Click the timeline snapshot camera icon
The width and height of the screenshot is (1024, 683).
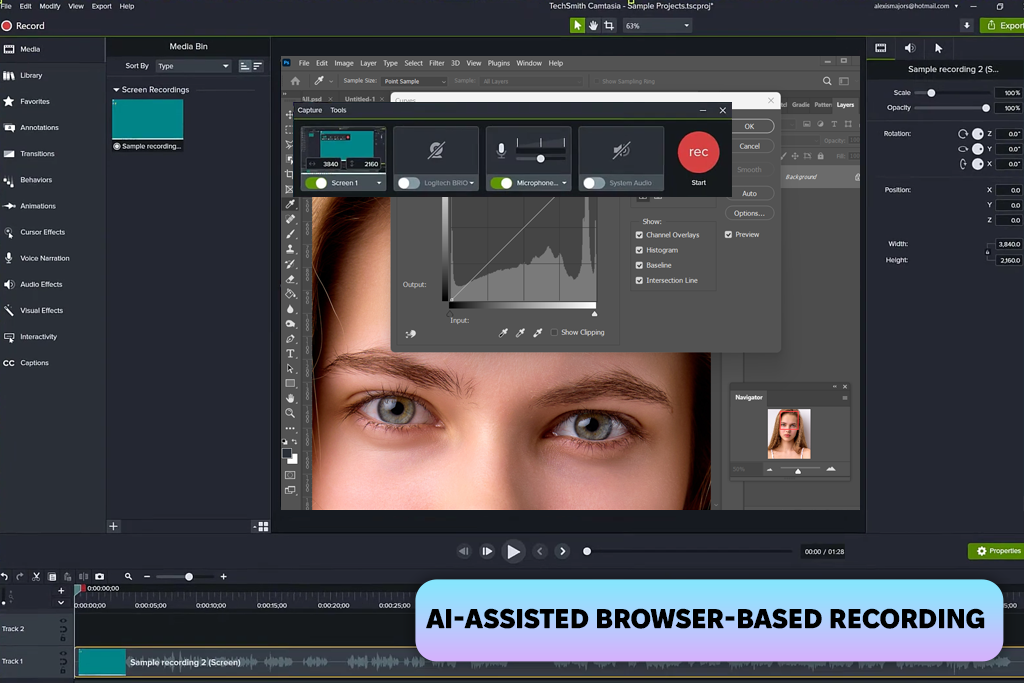coord(99,577)
